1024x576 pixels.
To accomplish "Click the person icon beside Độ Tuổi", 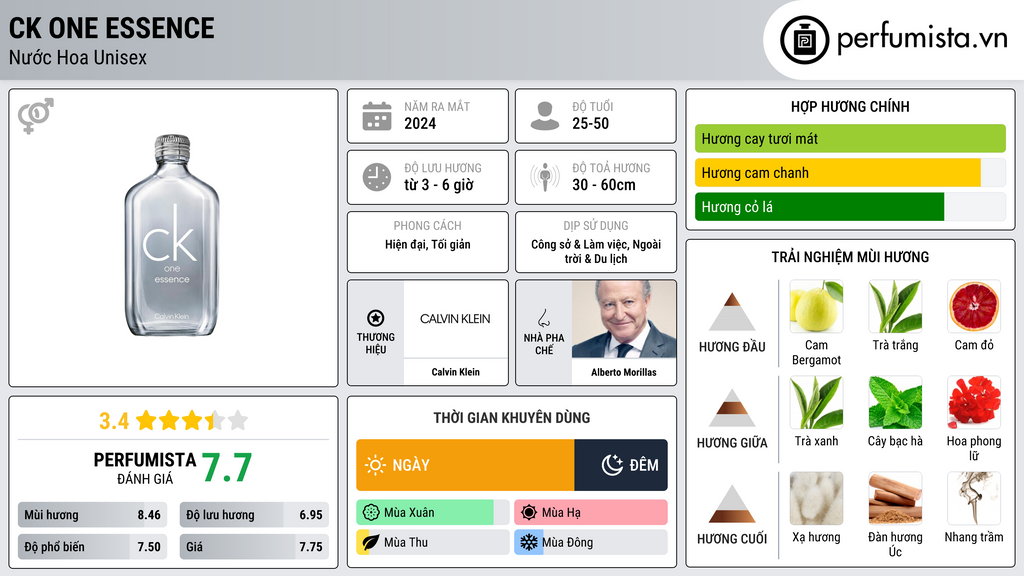I will click(x=544, y=116).
